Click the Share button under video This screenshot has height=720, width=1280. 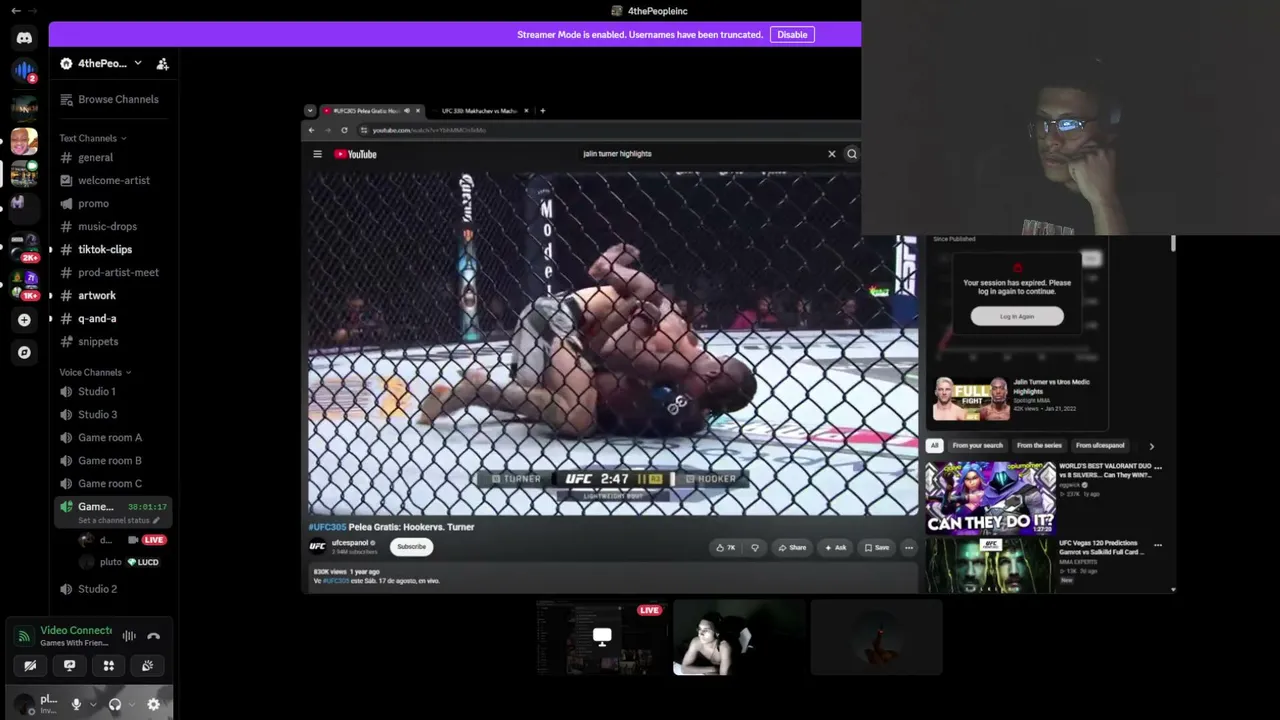[792, 547]
